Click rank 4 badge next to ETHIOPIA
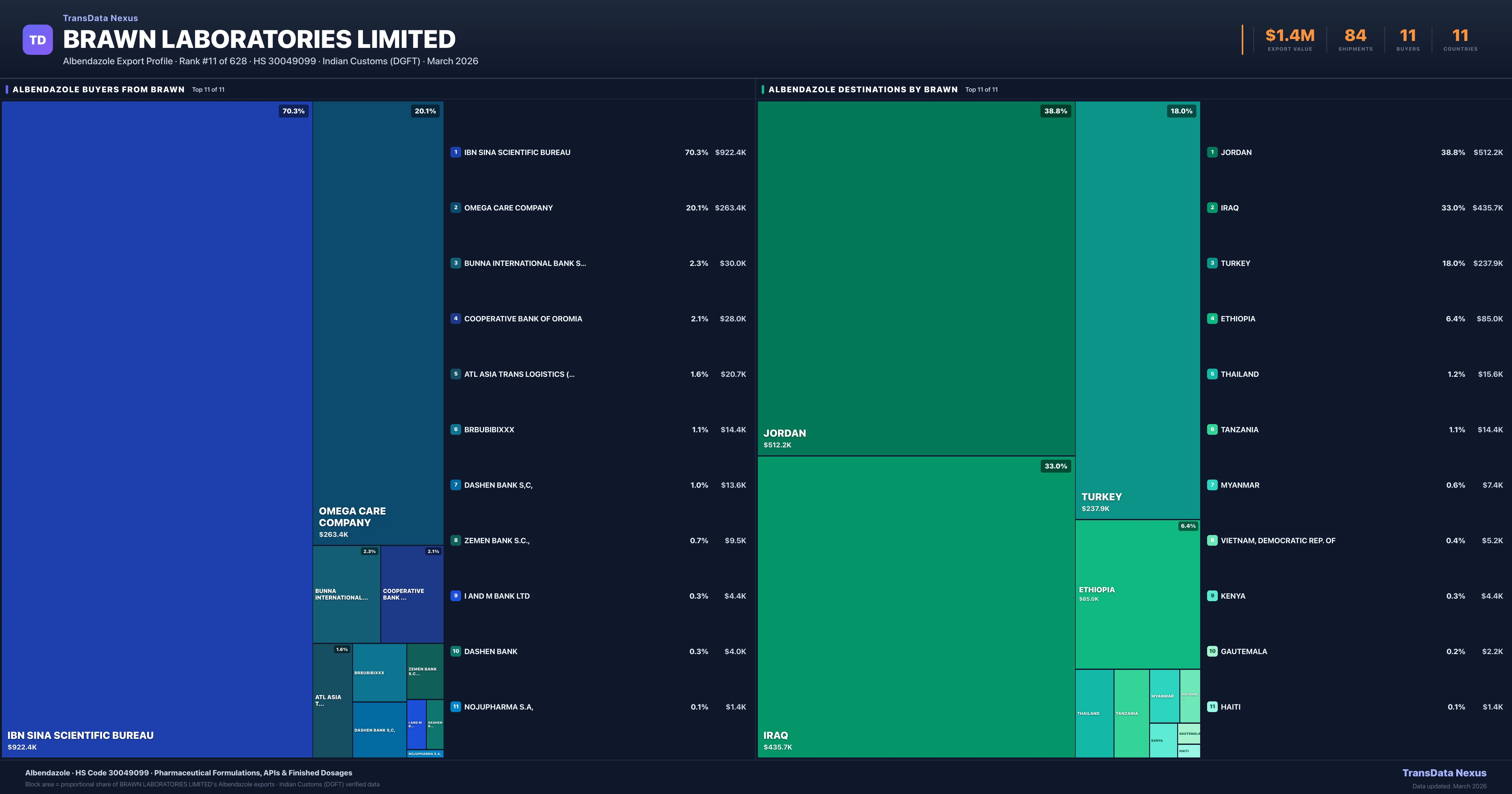The height and width of the screenshot is (794, 1512). (x=1212, y=318)
